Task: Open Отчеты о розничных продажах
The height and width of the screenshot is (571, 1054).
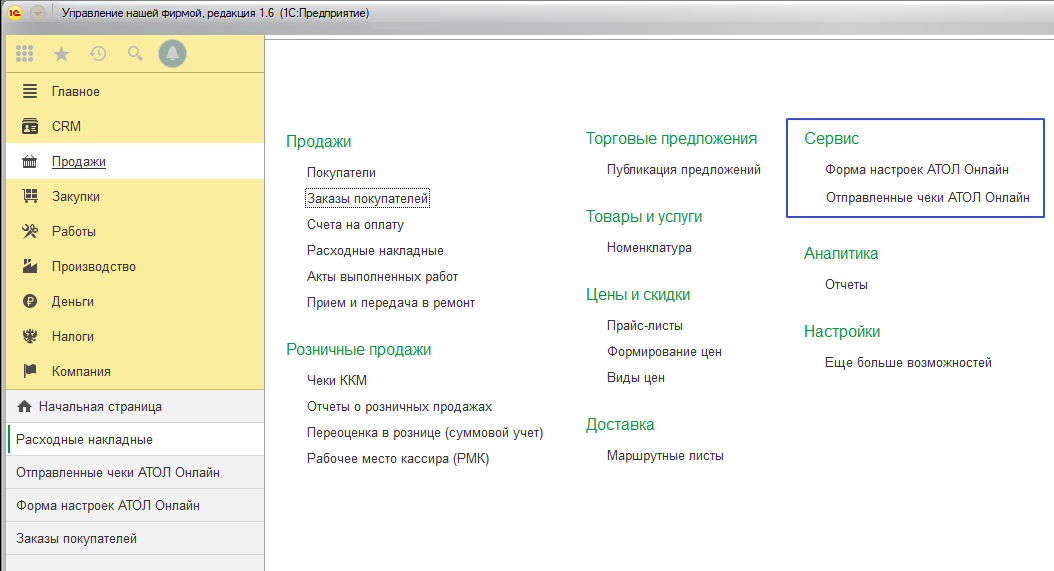Action: [x=399, y=406]
